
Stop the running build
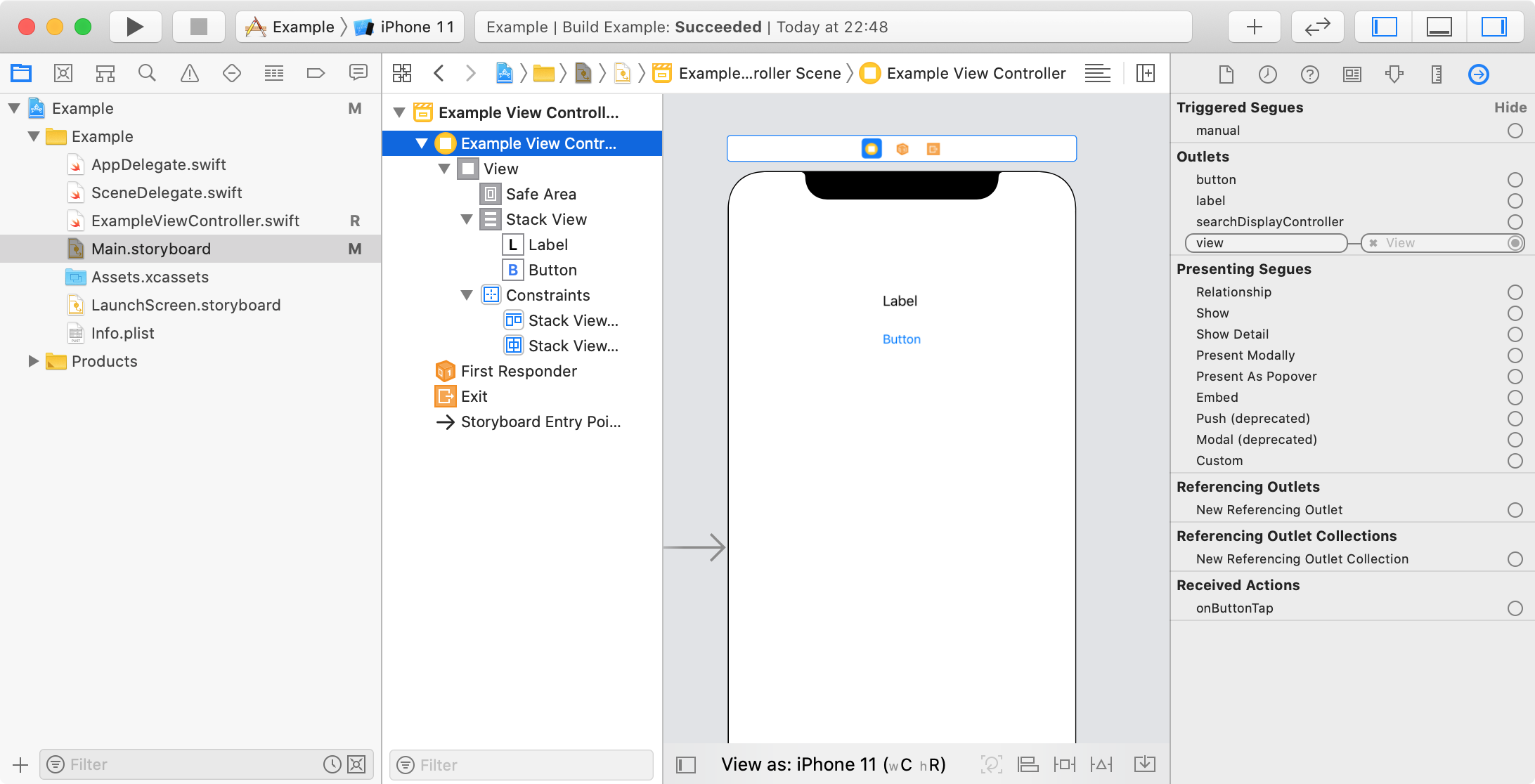coord(199,27)
